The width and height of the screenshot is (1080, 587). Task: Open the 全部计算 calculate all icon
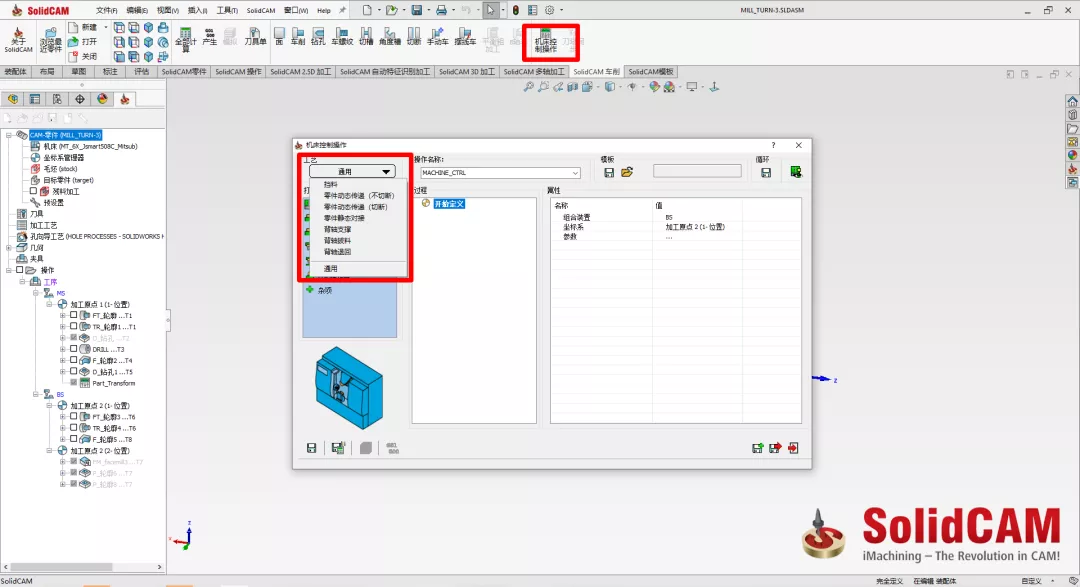click(x=185, y=40)
